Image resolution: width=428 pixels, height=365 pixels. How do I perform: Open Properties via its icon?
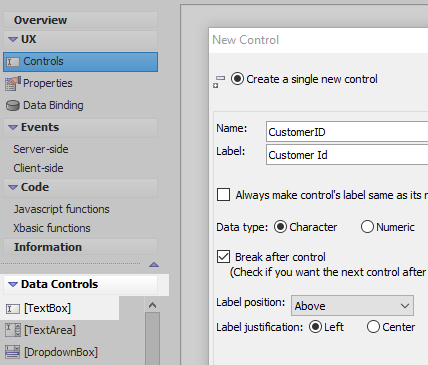[13, 84]
